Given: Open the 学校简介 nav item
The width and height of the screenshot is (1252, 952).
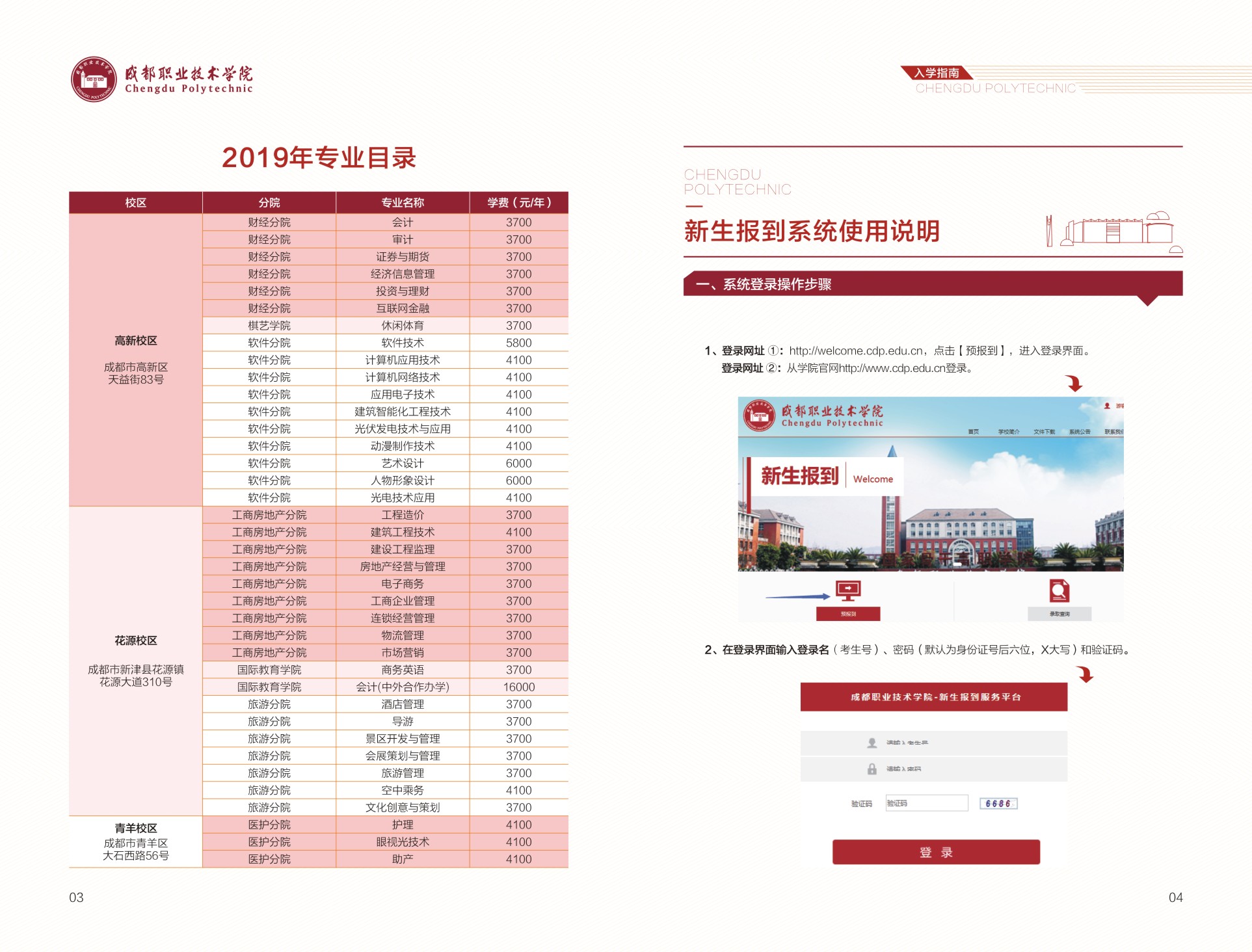Looking at the screenshot, I should [x=1009, y=432].
